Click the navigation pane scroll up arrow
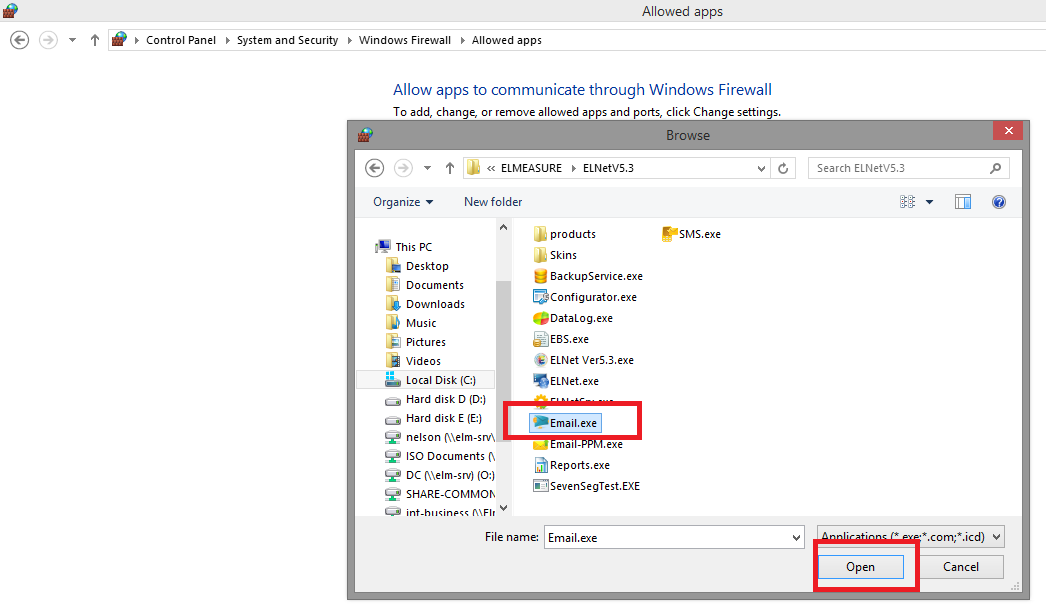Image resolution: width=1046 pixels, height=616 pixels. point(504,228)
